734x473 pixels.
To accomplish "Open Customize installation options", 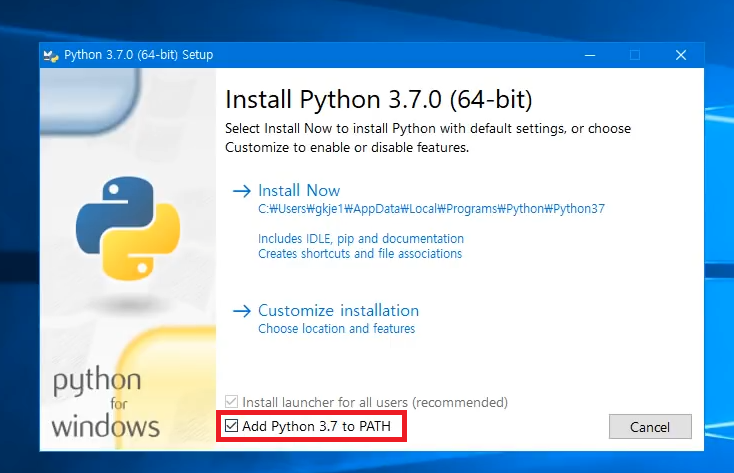I will [338, 311].
